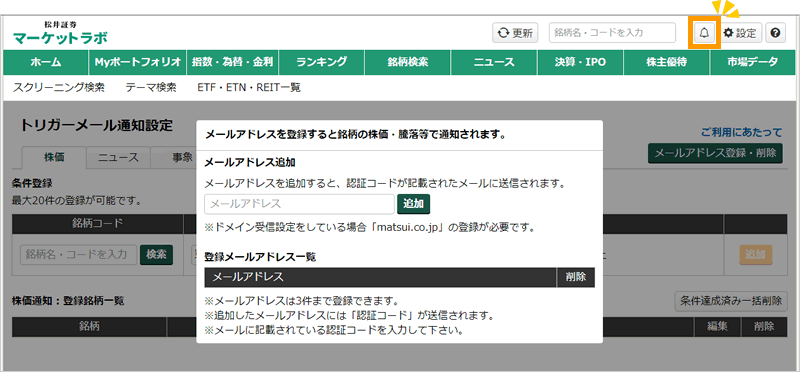Click the トリガーメール通知設定 page title

(97, 126)
